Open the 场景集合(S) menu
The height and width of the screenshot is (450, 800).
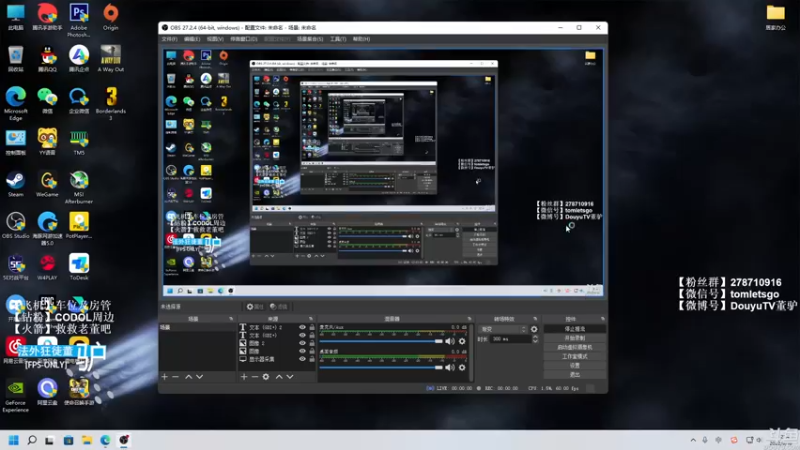[x=310, y=39]
